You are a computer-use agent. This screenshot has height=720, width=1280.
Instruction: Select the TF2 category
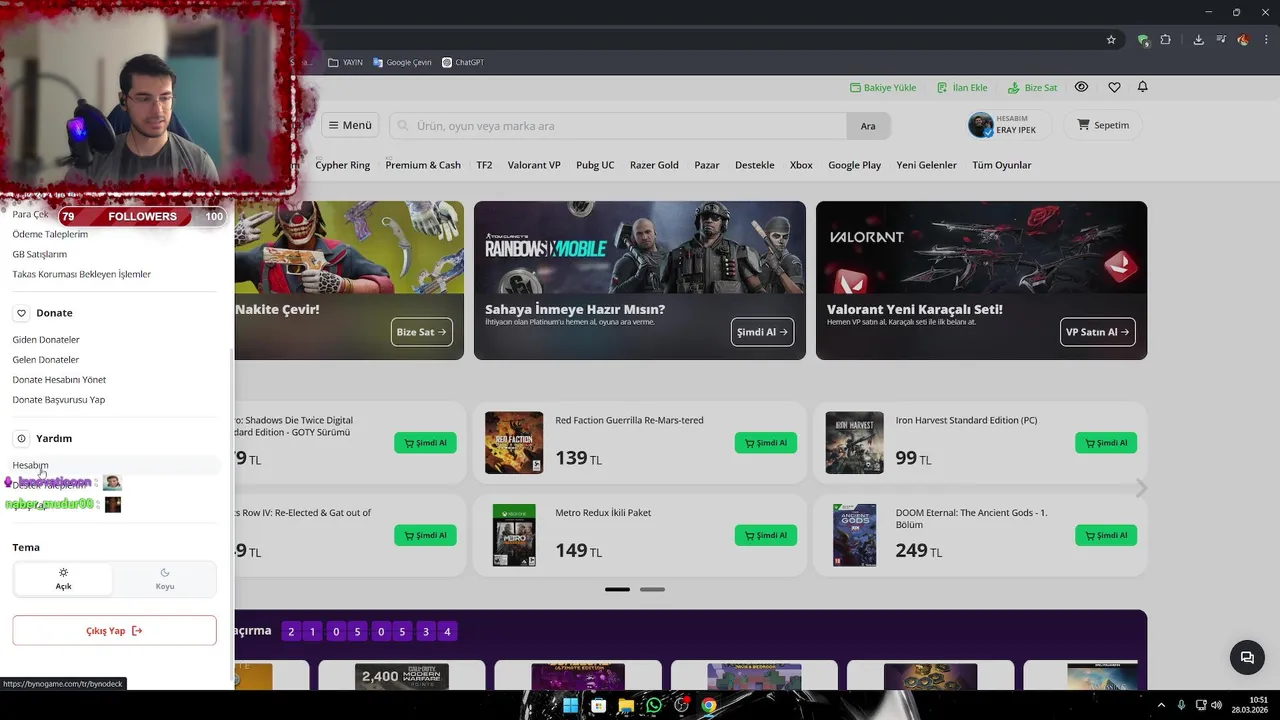pyautogui.click(x=484, y=165)
